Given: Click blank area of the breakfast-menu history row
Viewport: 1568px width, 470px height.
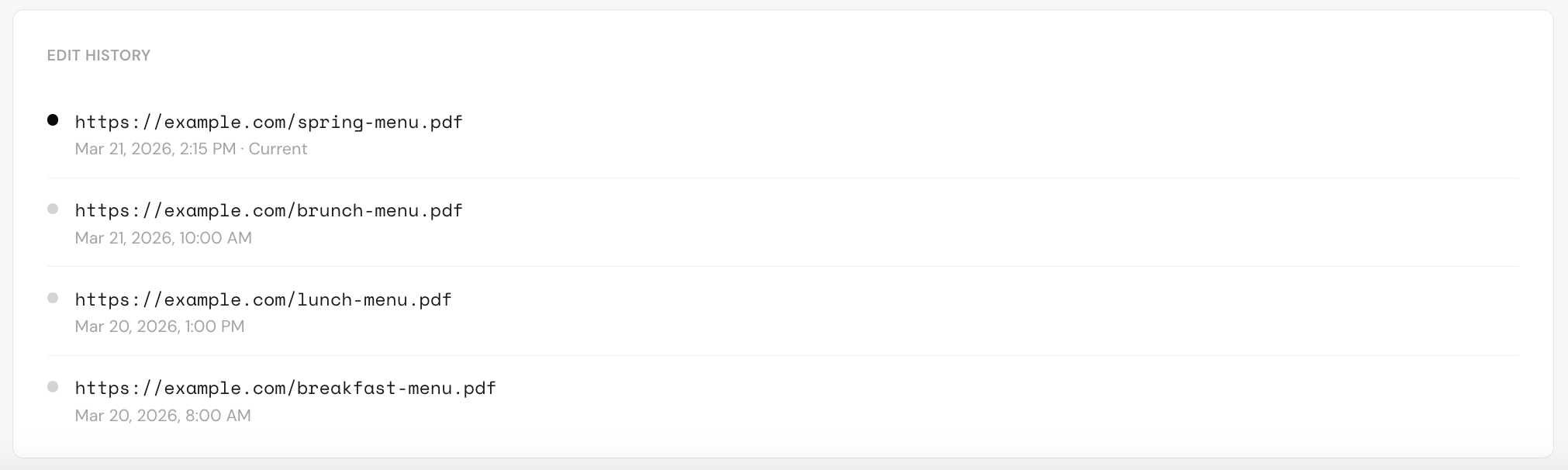Looking at the screenshot, I should click(x=993, y=400).
